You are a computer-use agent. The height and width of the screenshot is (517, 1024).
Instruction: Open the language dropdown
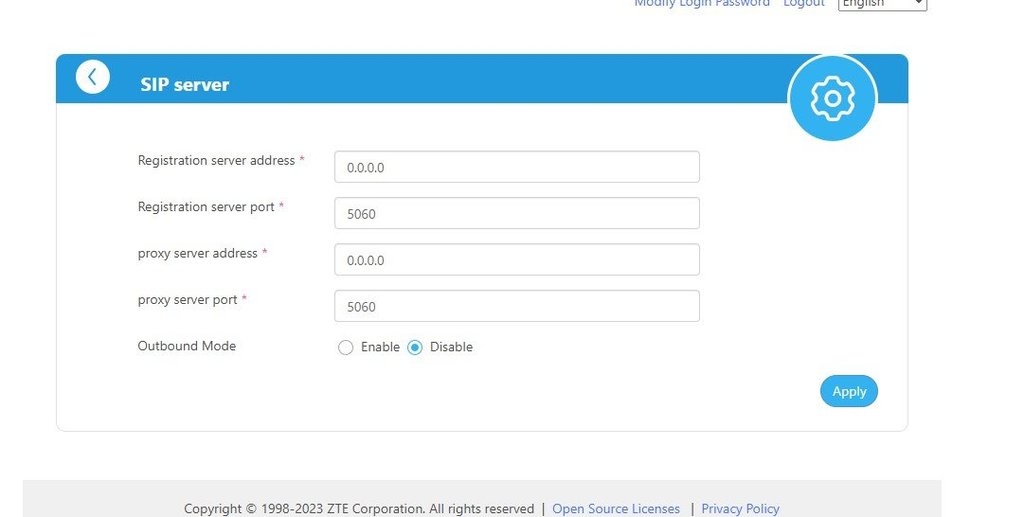tap(881, 4)
